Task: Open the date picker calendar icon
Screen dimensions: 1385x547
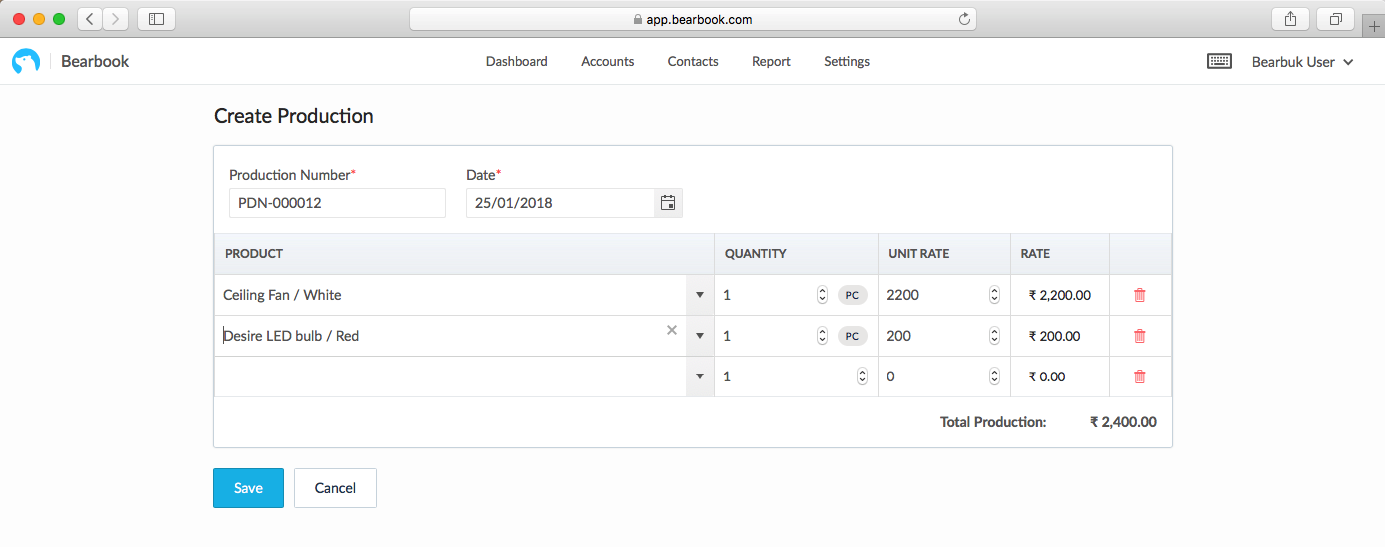Action: (x=668, y=203)
